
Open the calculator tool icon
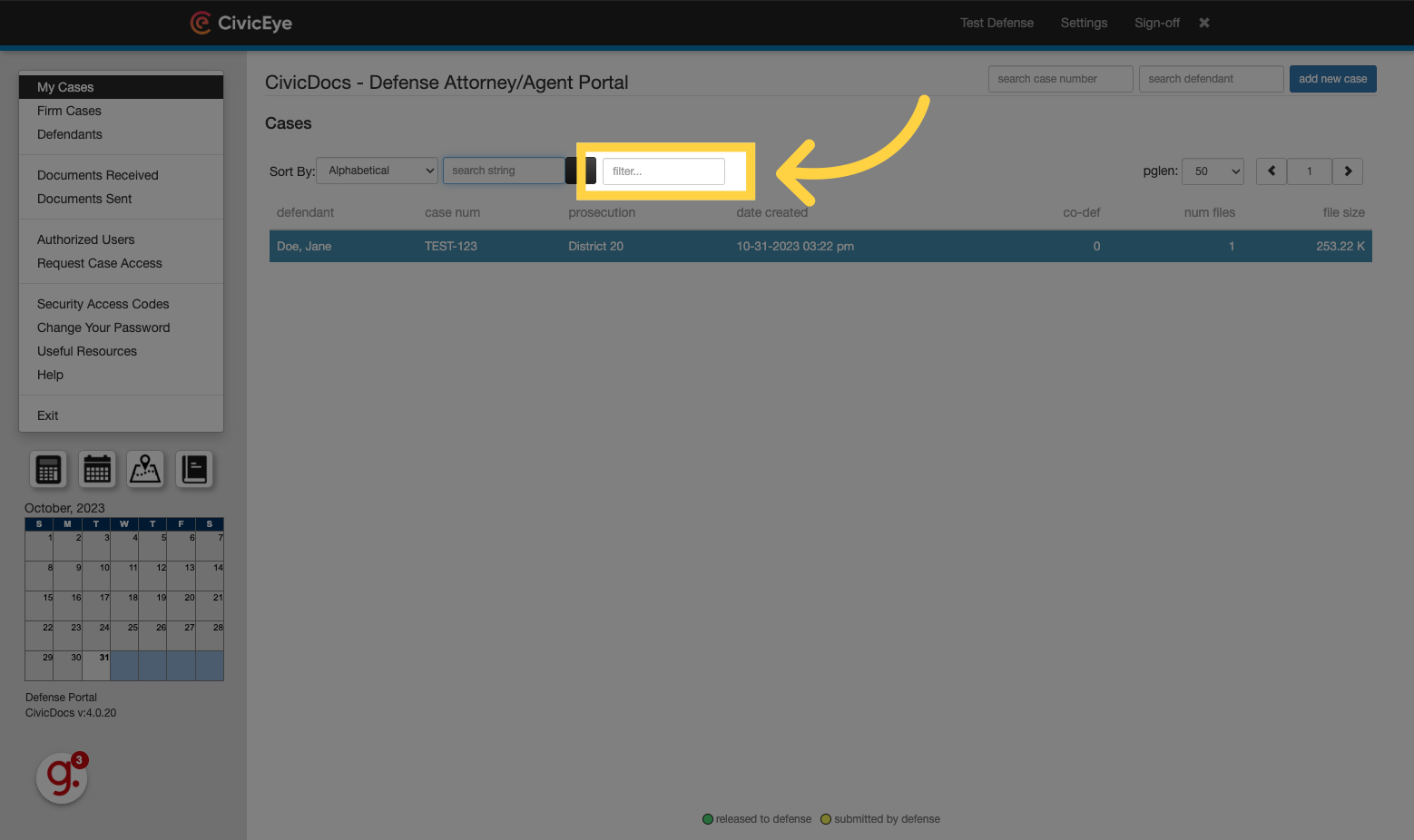coord(48,469)
